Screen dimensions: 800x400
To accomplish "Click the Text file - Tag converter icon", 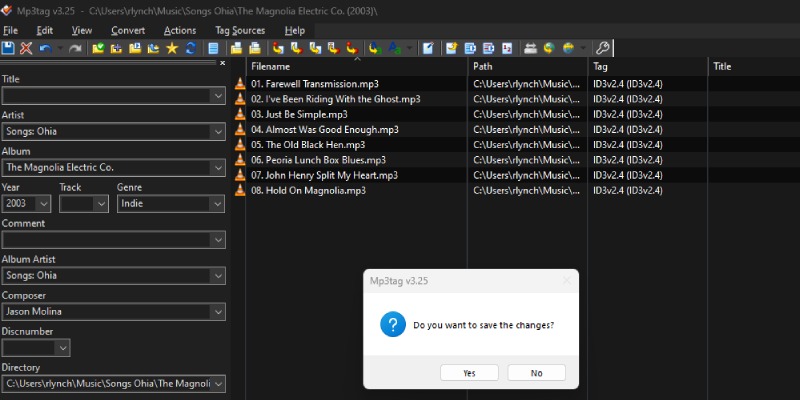I will tap(334, 48).
